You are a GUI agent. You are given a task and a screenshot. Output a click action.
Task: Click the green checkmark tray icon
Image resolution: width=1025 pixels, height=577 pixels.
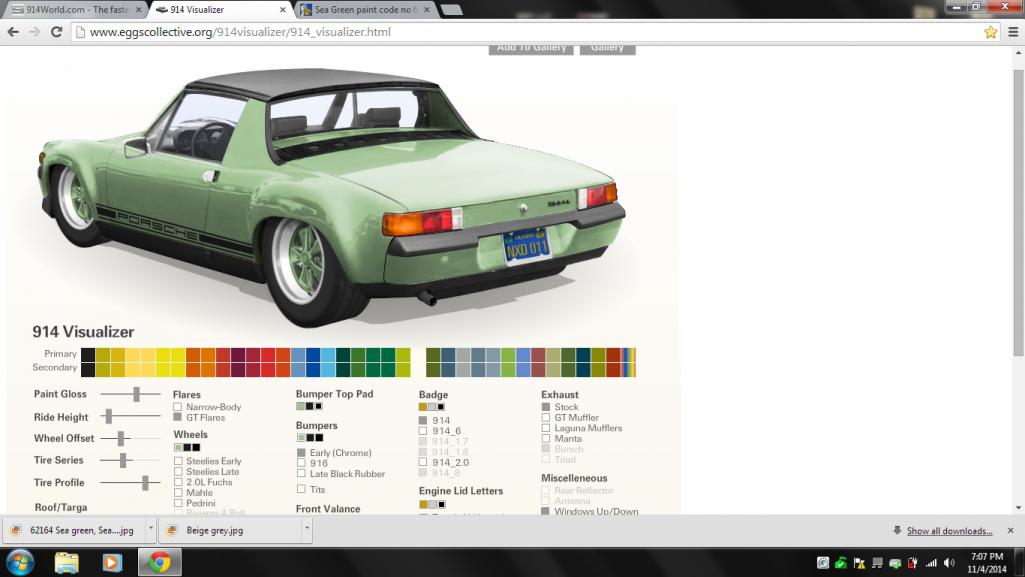point(841,563)
